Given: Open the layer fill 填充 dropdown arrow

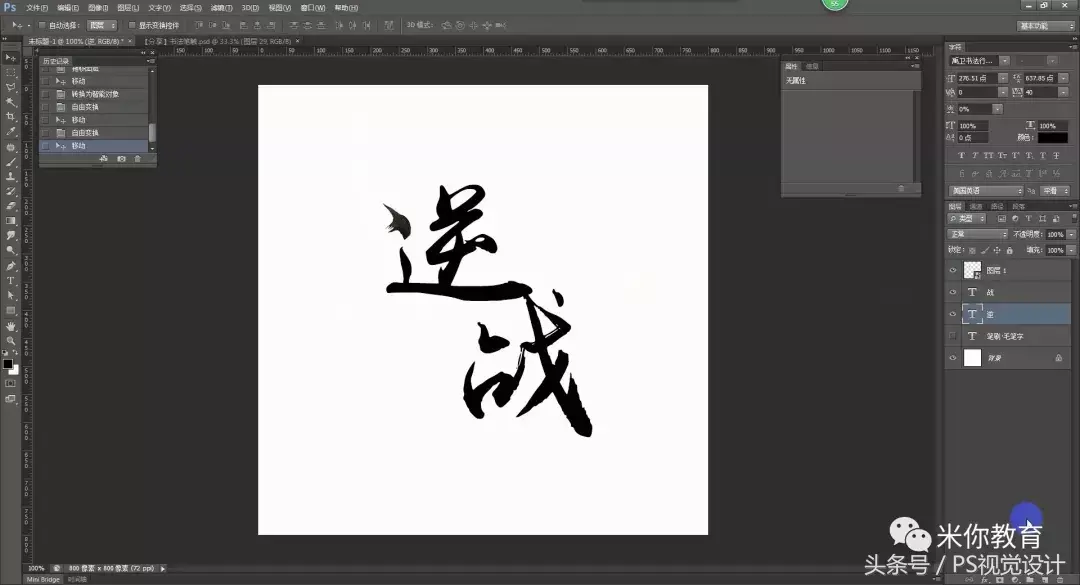Looking at the screenshot, I should [1071, 250].
